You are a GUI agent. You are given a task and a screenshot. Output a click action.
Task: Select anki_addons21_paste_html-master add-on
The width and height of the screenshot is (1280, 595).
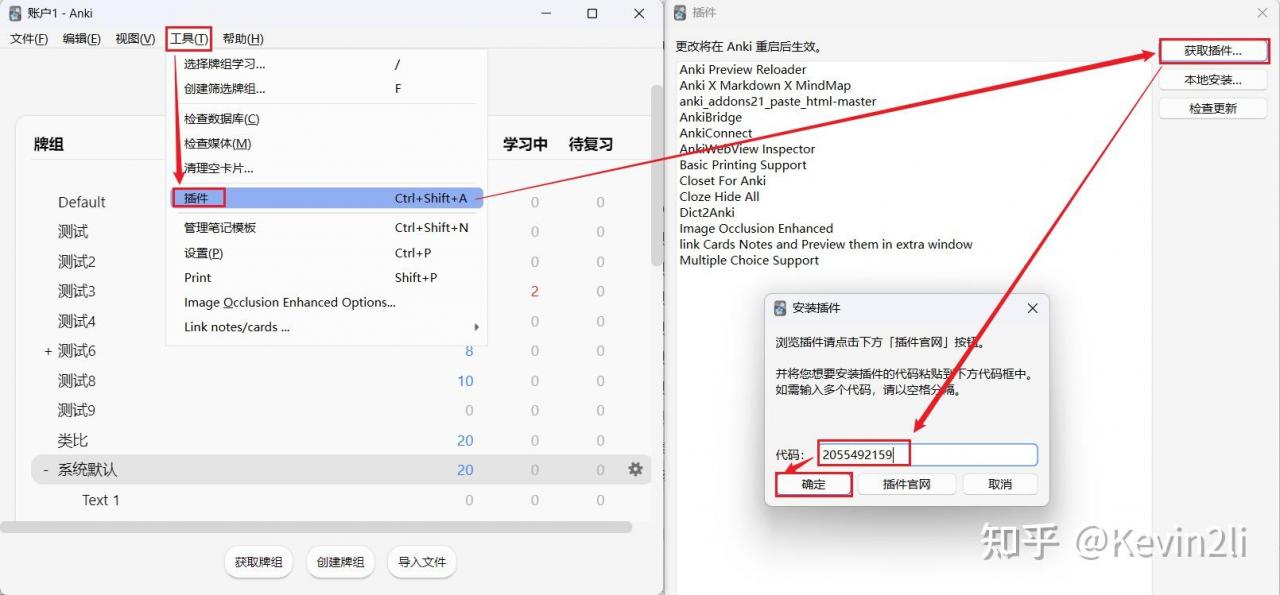point(778,102)
